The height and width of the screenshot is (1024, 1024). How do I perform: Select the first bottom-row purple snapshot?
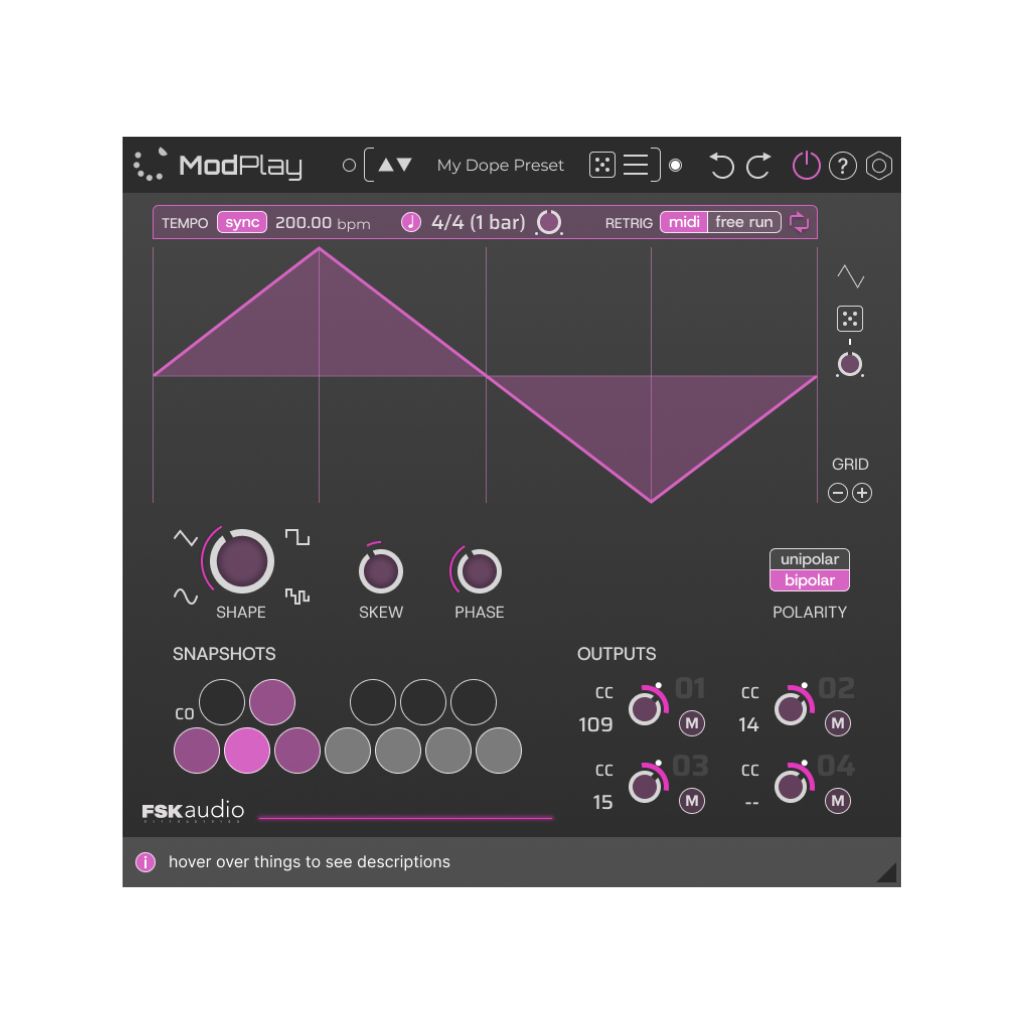197,751
